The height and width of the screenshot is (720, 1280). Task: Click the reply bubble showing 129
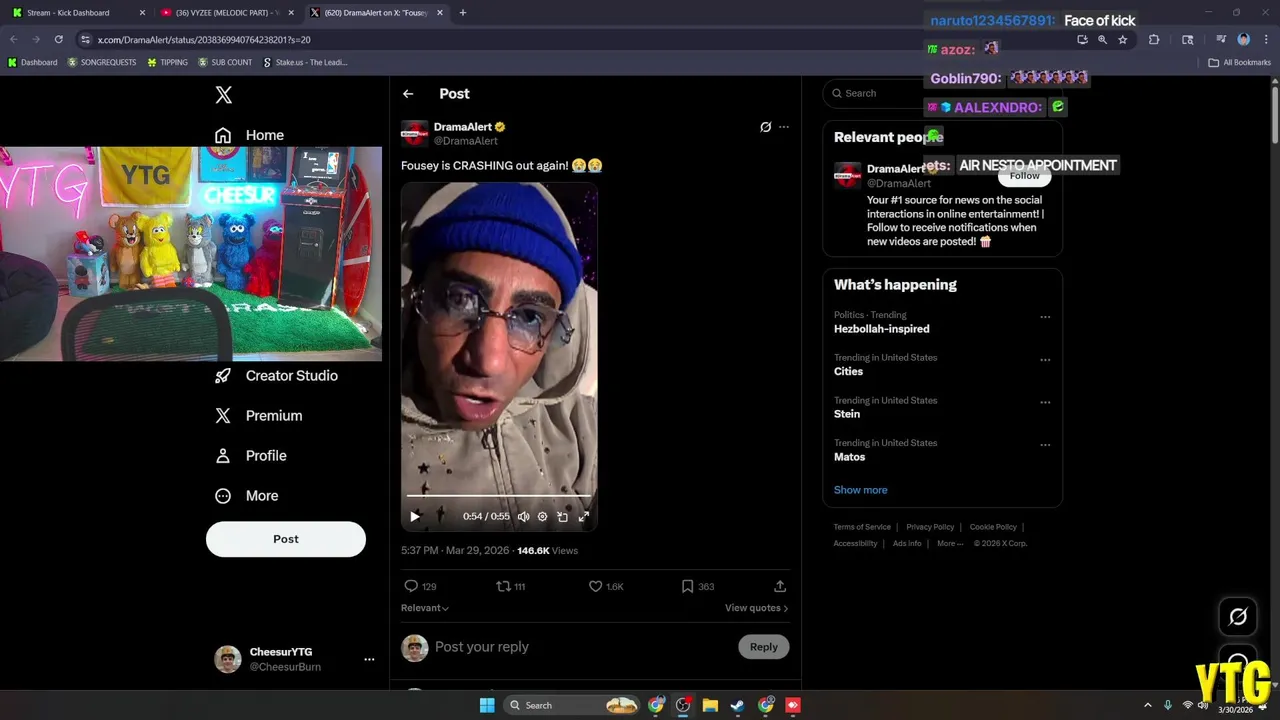[420, 587]
